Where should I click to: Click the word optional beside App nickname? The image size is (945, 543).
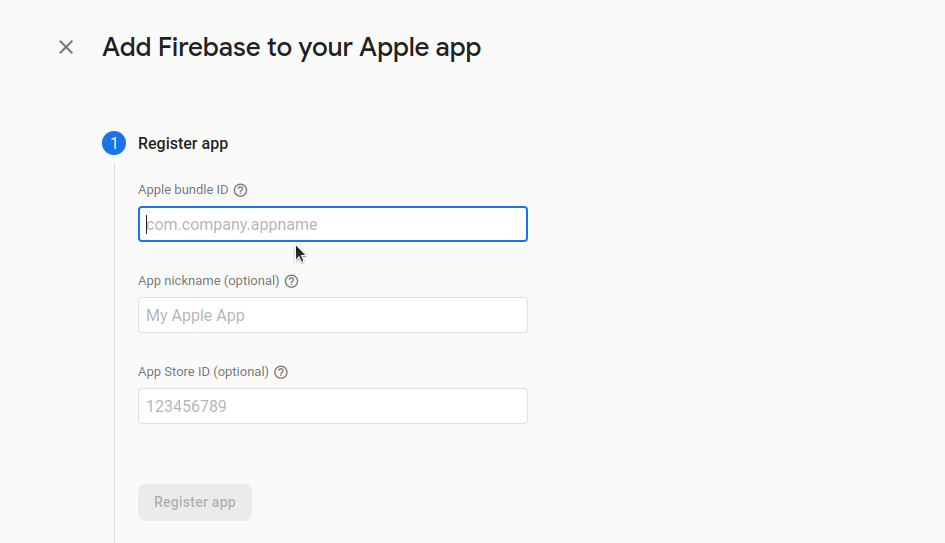tap(251, 281)
